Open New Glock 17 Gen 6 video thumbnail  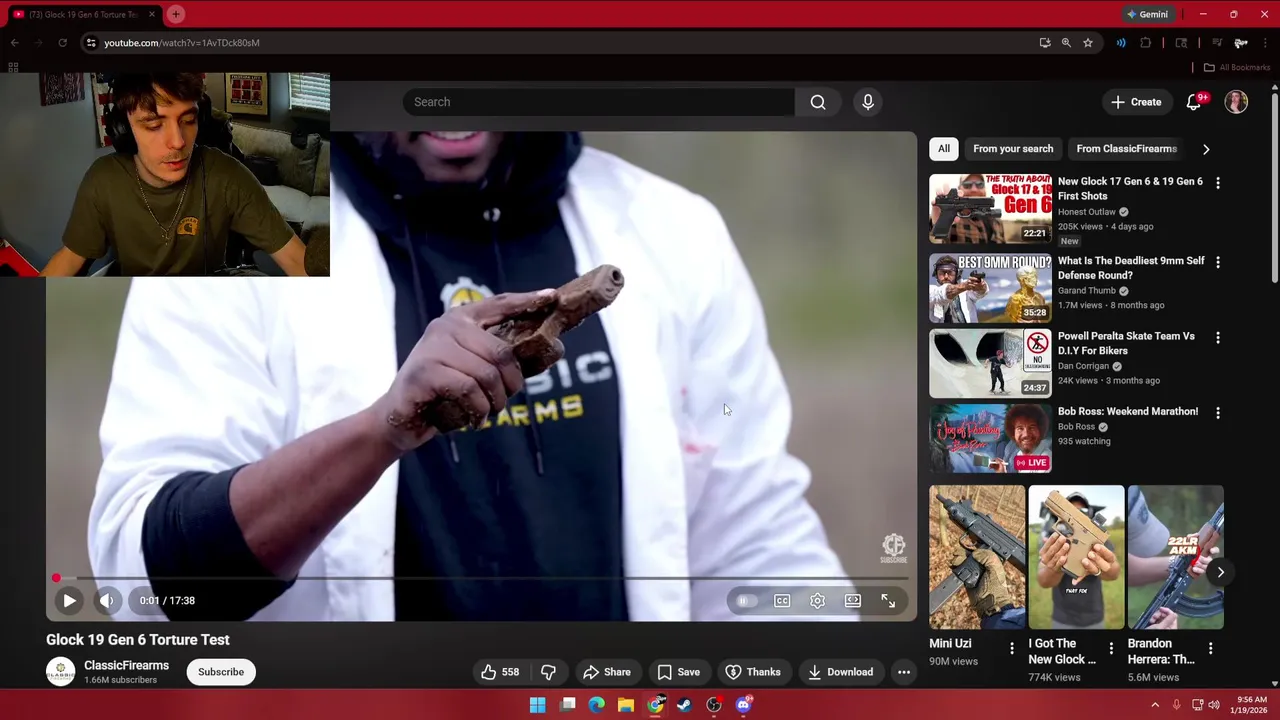pos(990,209)
